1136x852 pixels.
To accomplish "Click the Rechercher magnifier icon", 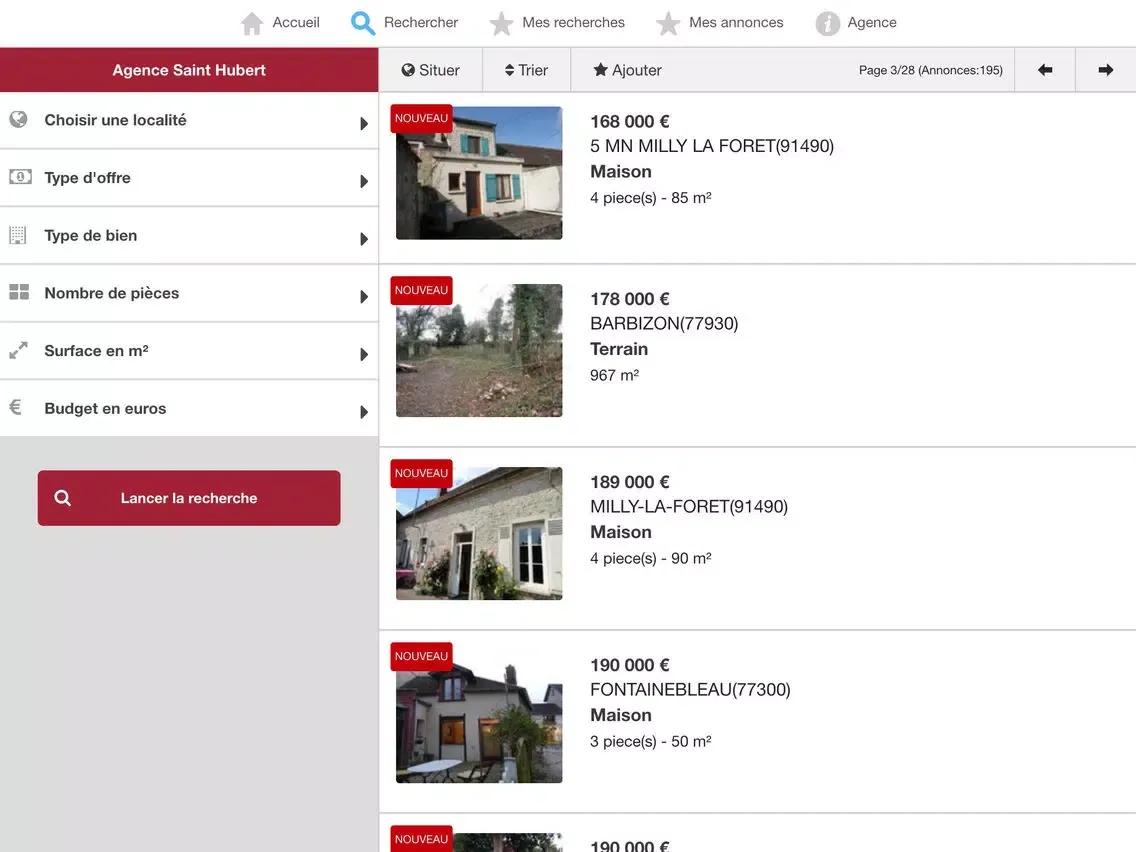I will (x=362, y=23).
